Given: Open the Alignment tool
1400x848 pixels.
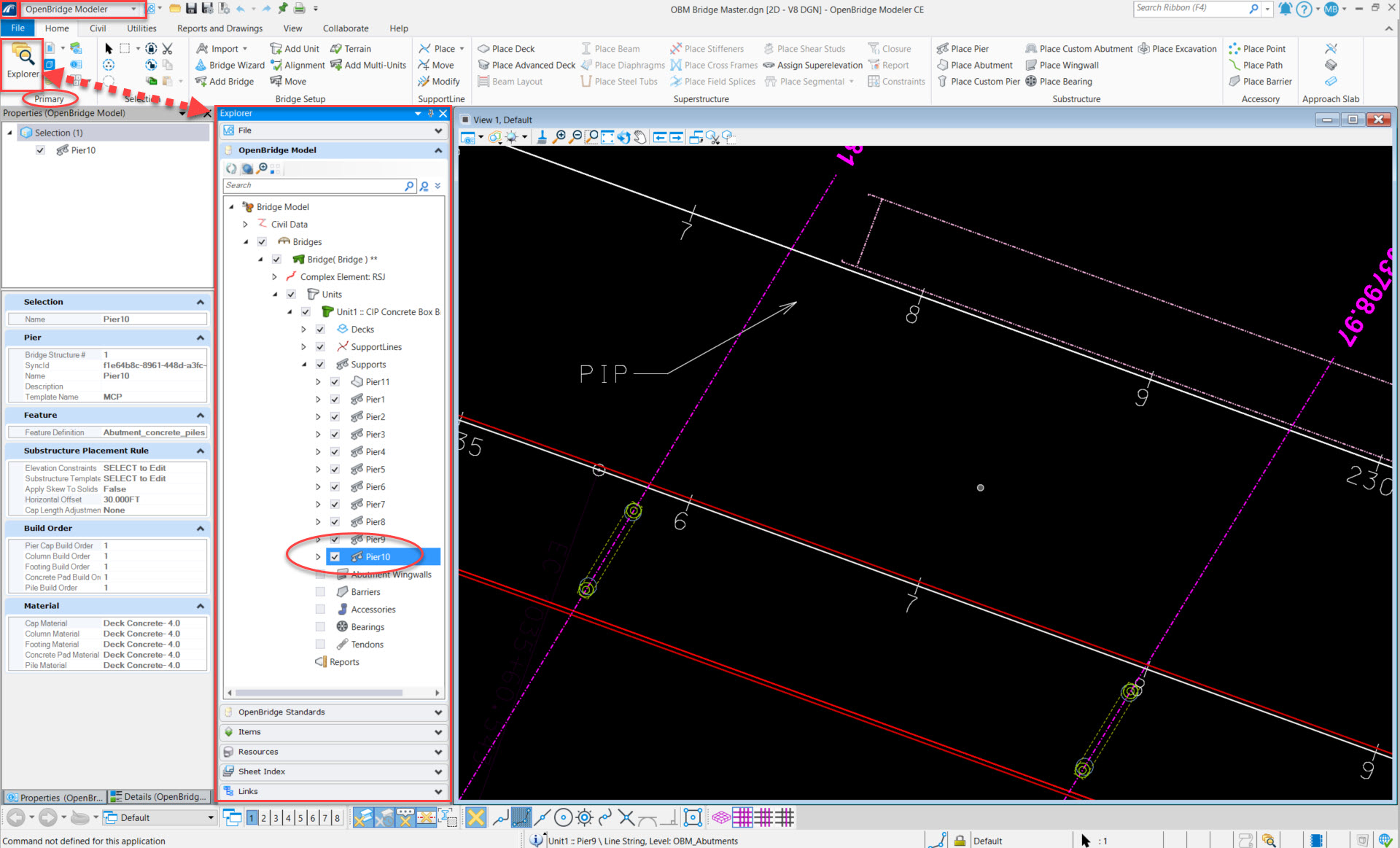Looking at the screenshot, I should (297, 65).
